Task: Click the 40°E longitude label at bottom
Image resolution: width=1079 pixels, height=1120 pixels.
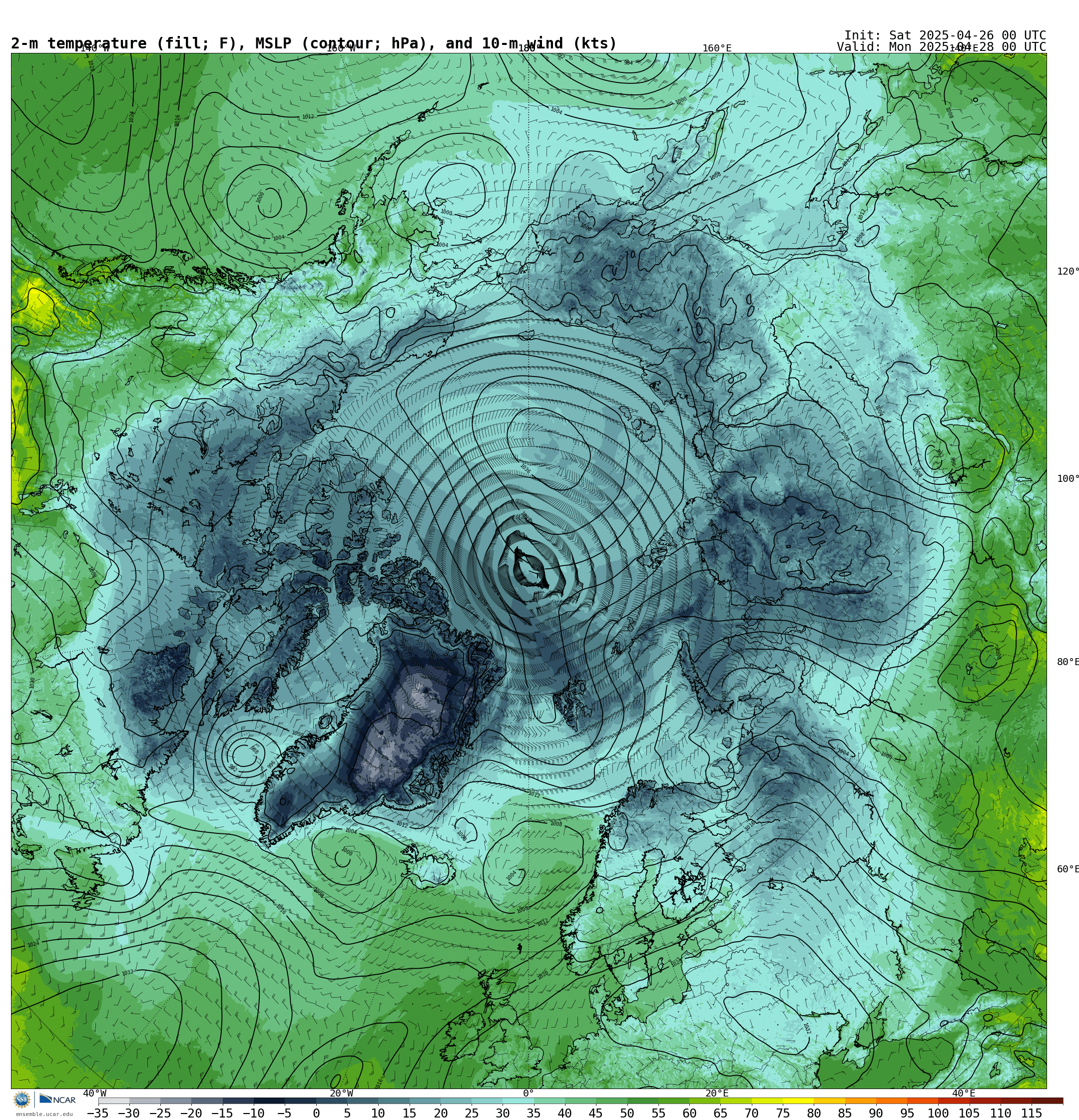Action: pyautogui.click(x=964, y=1093)
